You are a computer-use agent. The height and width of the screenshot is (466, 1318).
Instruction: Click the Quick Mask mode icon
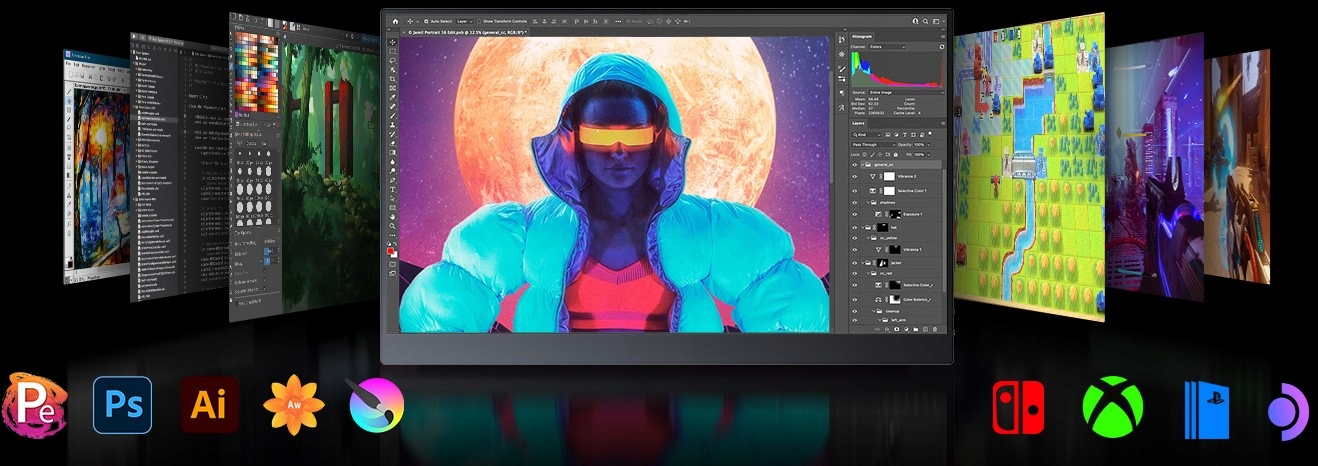393,264
